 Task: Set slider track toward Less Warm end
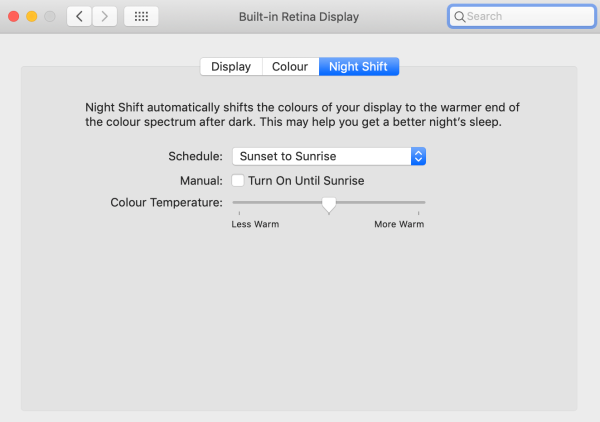[x=253, y=202]
